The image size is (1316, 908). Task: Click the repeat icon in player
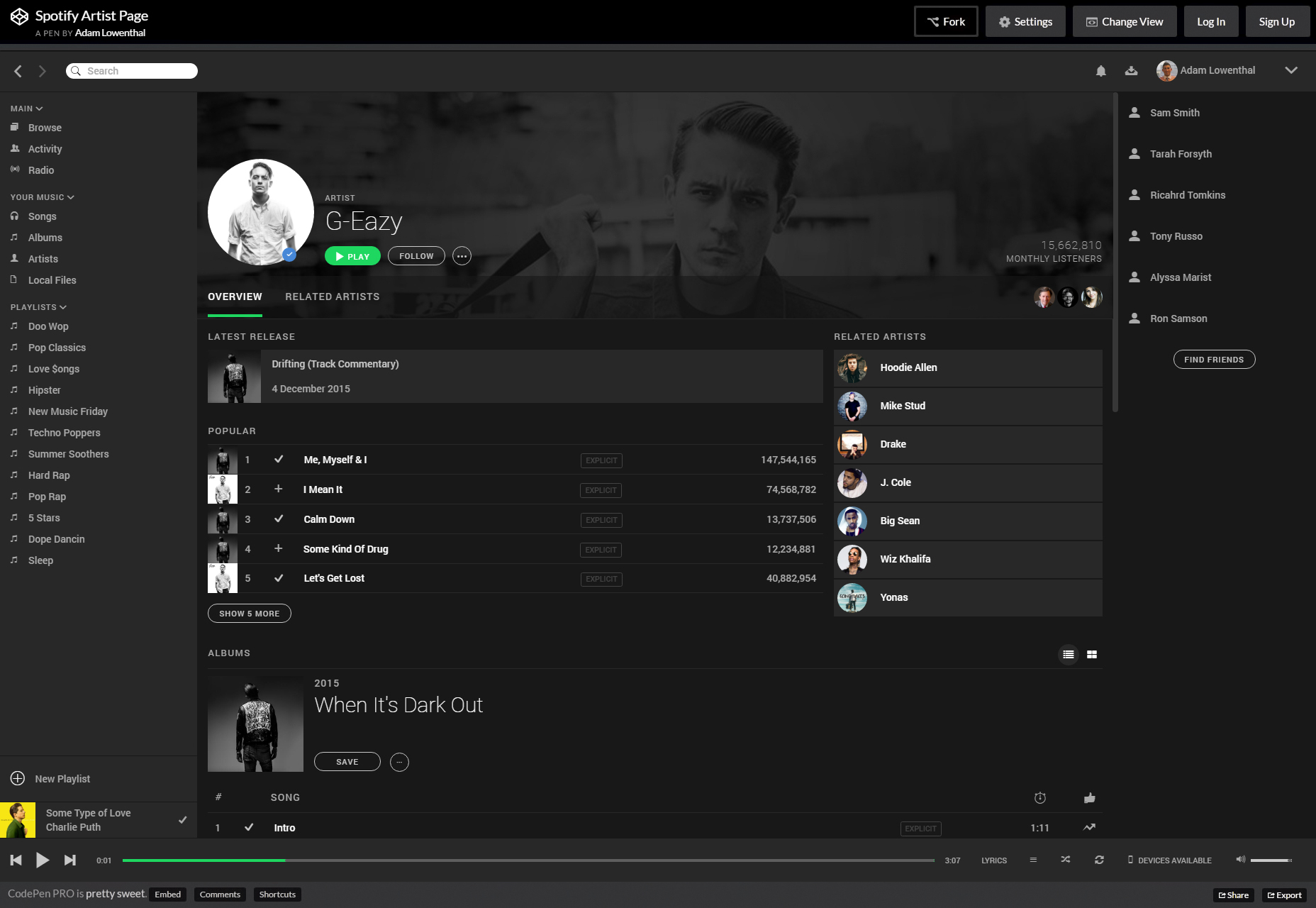(x=1099, y=860)
